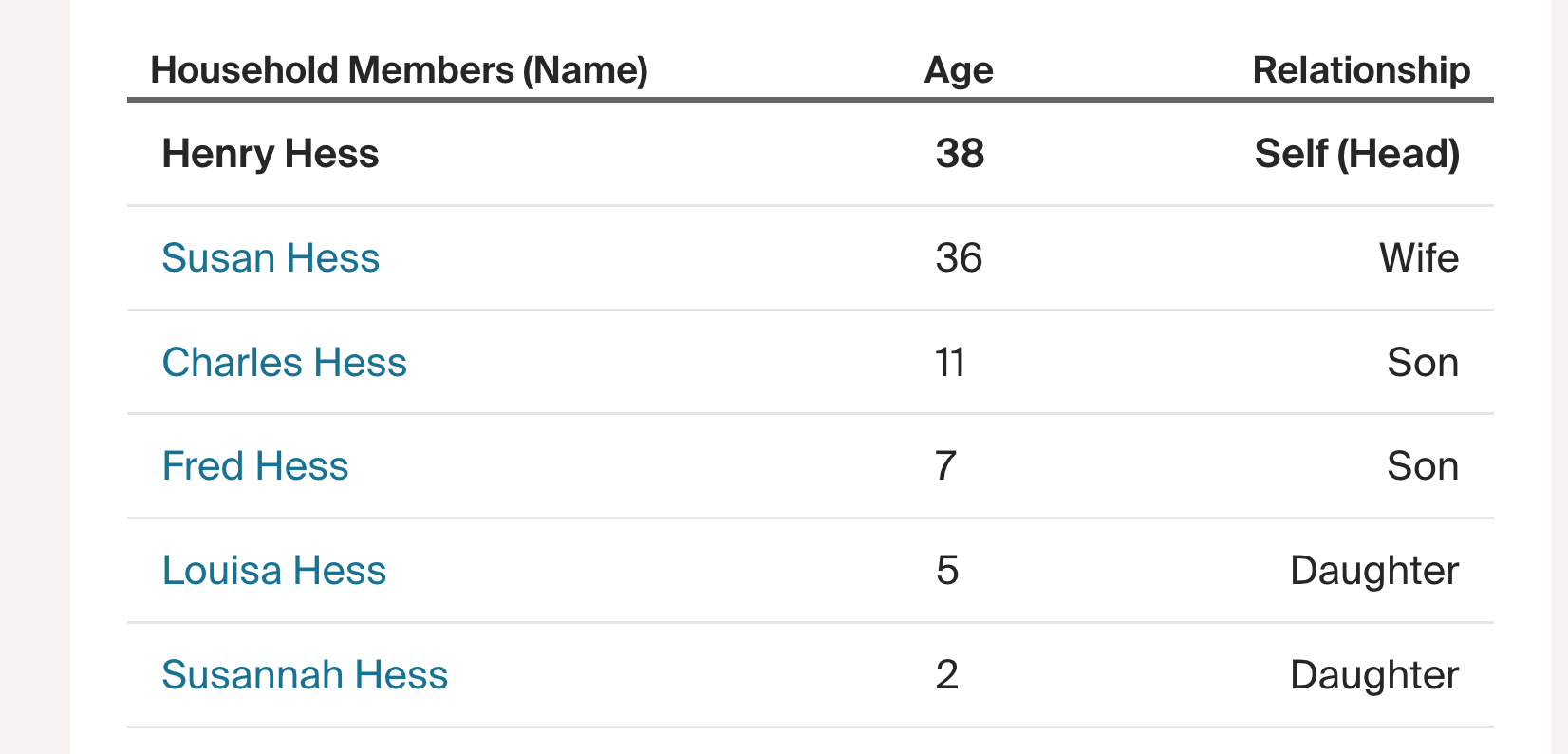
Task: Select the Susannah Hess link
Action: point(305,675)
